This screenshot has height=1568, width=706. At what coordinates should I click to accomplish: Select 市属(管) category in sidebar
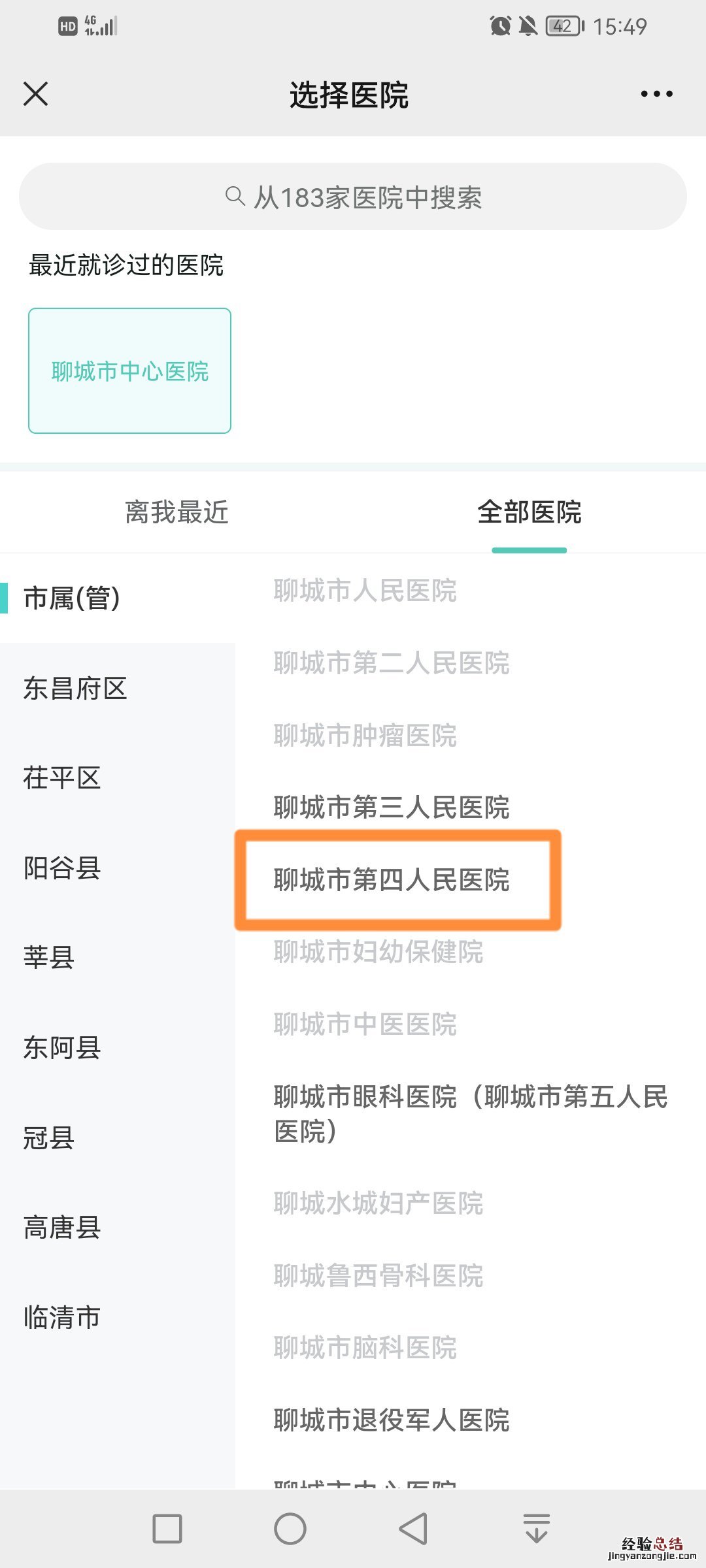pyautogui.click(x=72, y=598)
